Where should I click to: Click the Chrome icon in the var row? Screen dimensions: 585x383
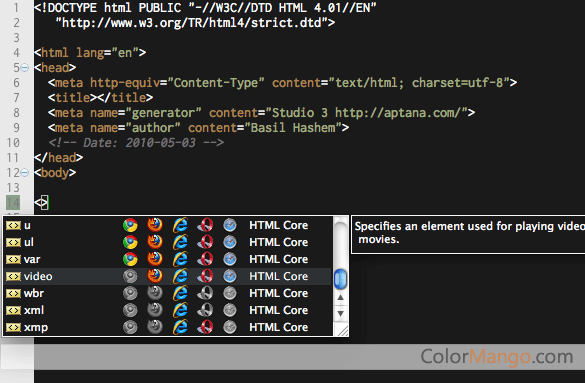click(130, 259)
